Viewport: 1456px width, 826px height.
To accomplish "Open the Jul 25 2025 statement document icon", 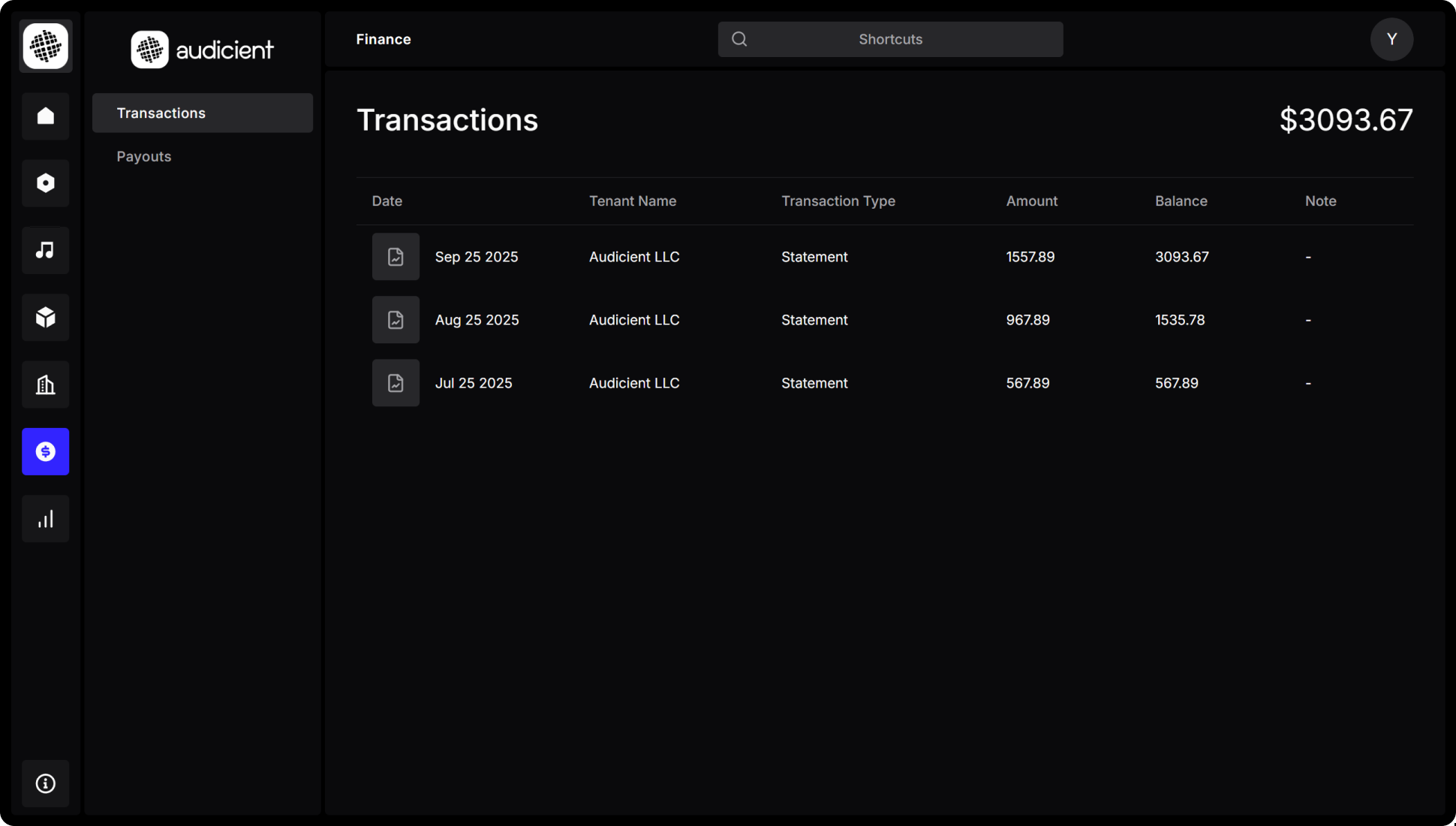I will 396,382.
